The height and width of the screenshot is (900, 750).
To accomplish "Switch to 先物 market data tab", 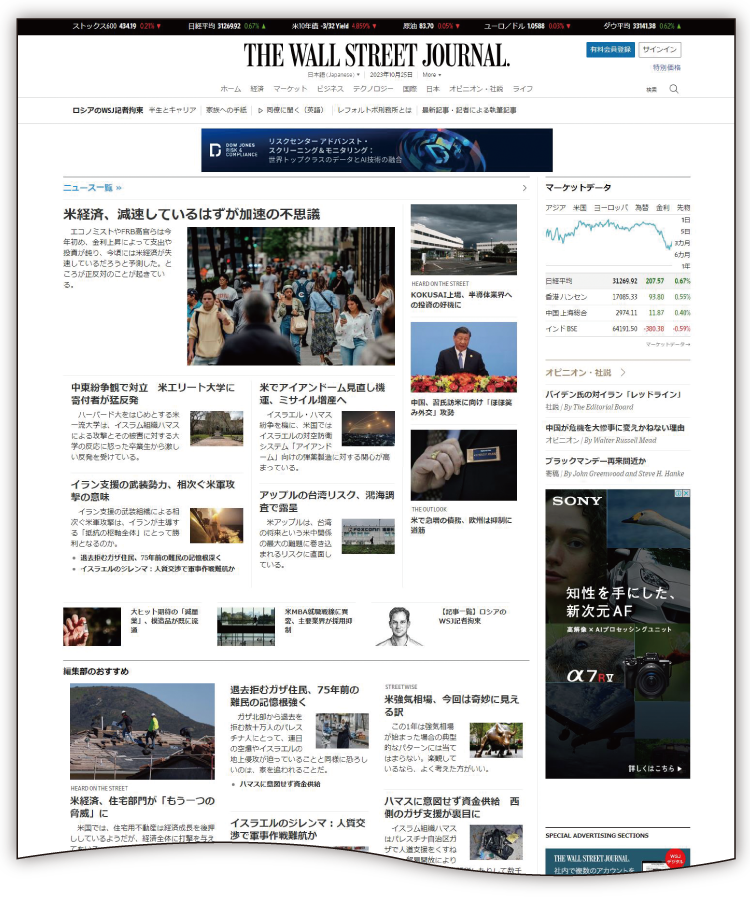I will pyautogui.click(x=683, y=208).
